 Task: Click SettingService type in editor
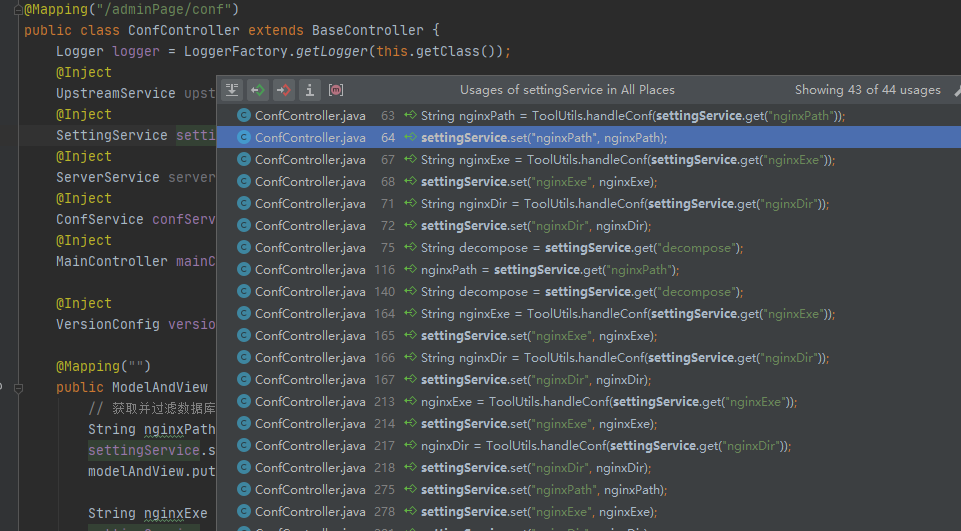tap(112, 135)
